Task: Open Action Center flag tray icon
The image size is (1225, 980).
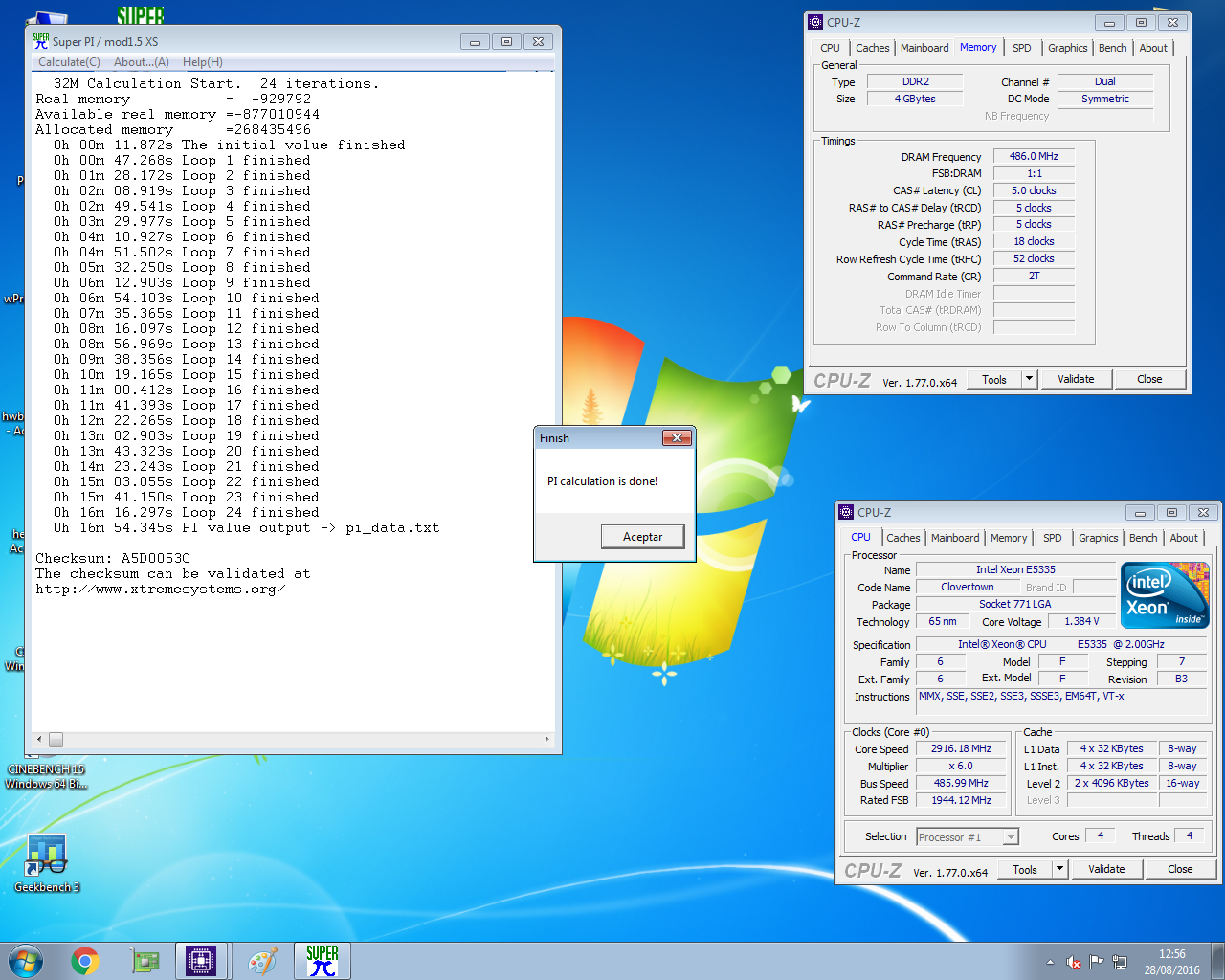Action: tap(1096, 962)
